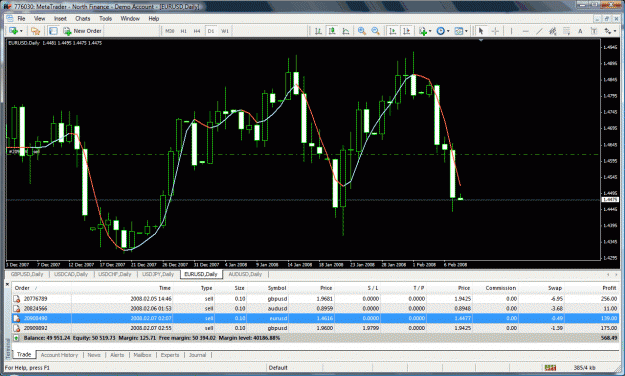625x376 pixels.
Task: Open the templates dropdown arrow
Action: click(466, 31)
